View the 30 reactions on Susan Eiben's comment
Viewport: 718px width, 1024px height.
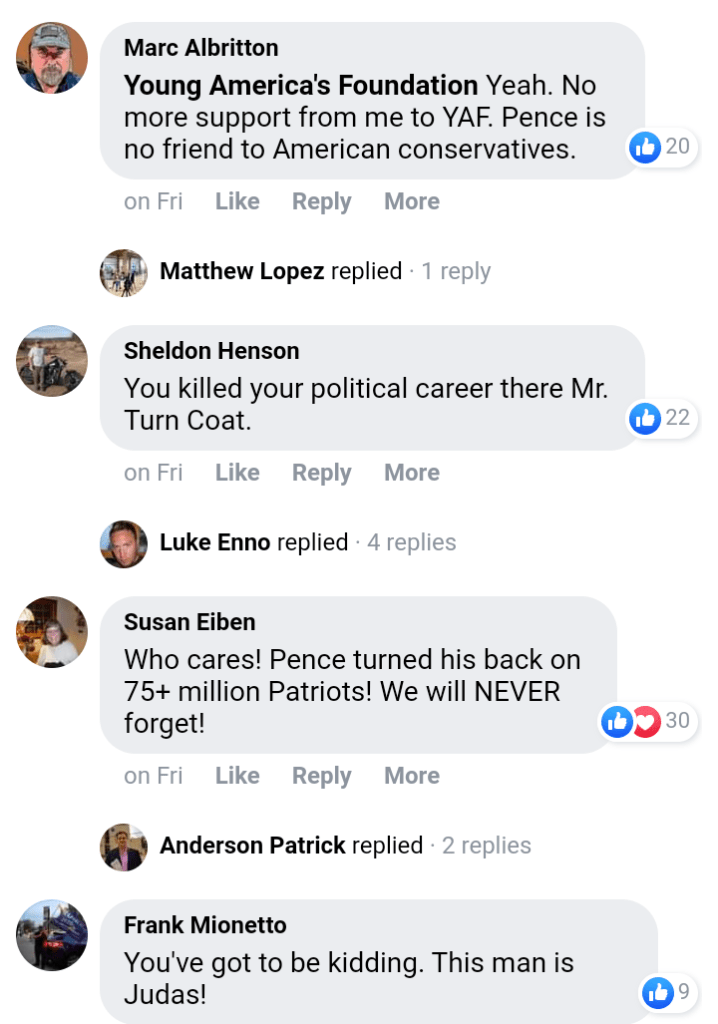pyautogui.click(x=647, y=721)
